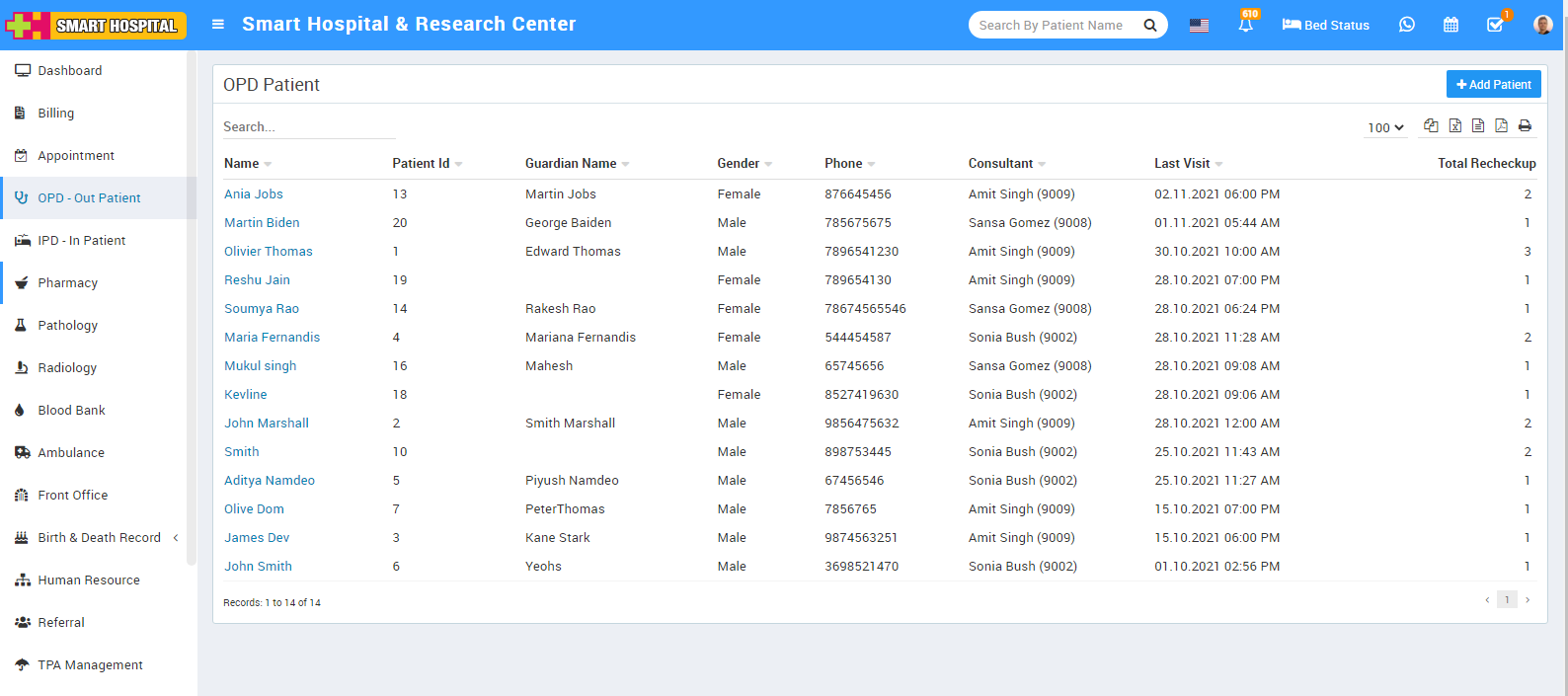Open the language flag selector

pyautogui.click(x=1199, y=26)
